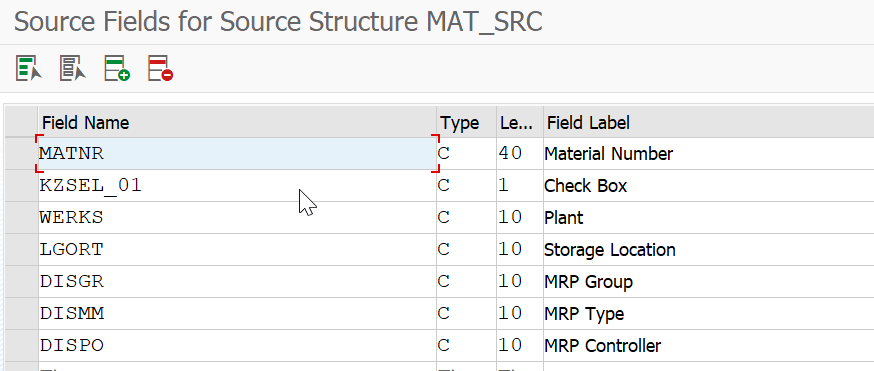874x371 pixels.
Task: Click the Material Number field label
Action: [x=609, y=154]
